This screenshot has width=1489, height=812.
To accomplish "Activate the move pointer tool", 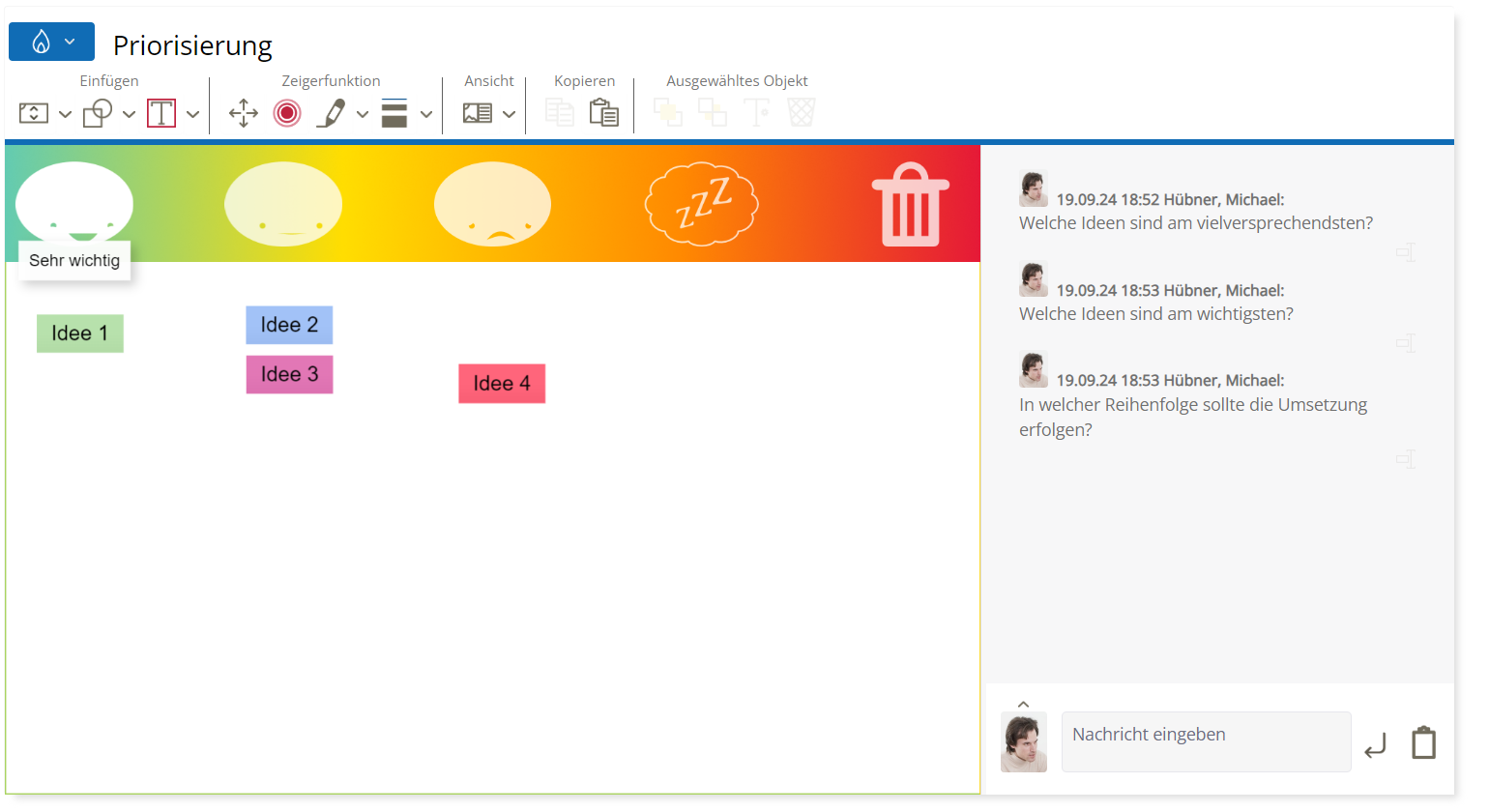I will click(244, 113).
